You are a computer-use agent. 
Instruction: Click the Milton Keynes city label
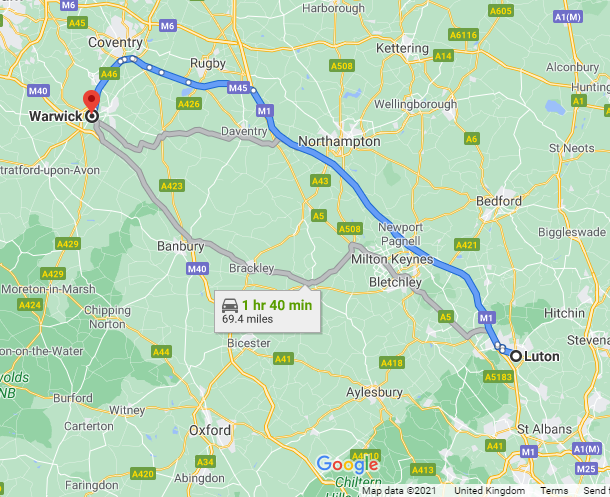pos(392,259)
